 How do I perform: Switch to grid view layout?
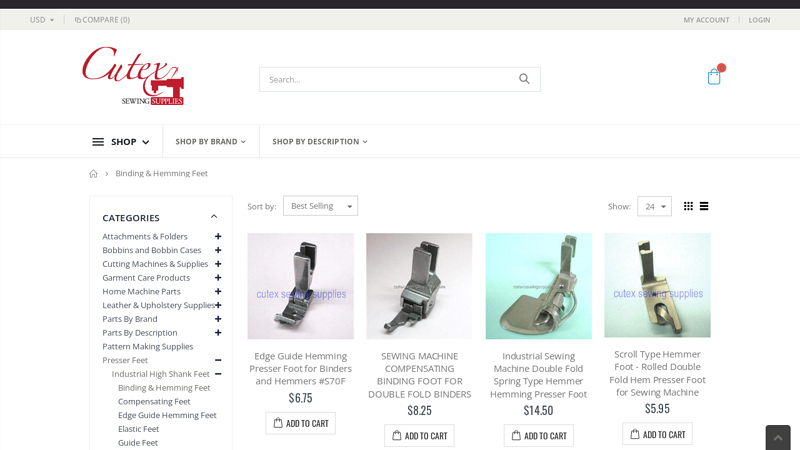tap(688, 206)
